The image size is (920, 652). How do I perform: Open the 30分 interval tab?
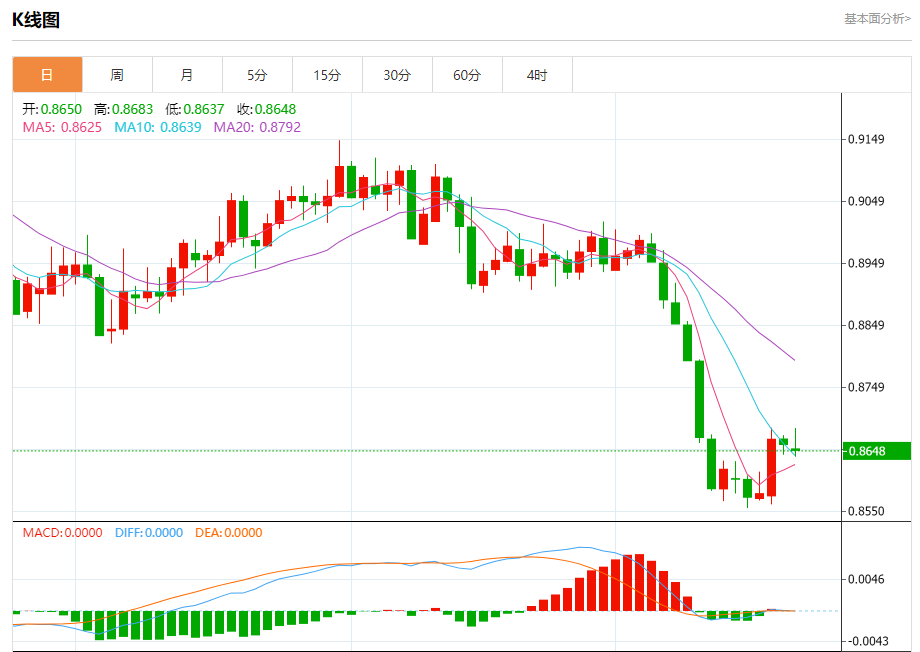(397, 75)
